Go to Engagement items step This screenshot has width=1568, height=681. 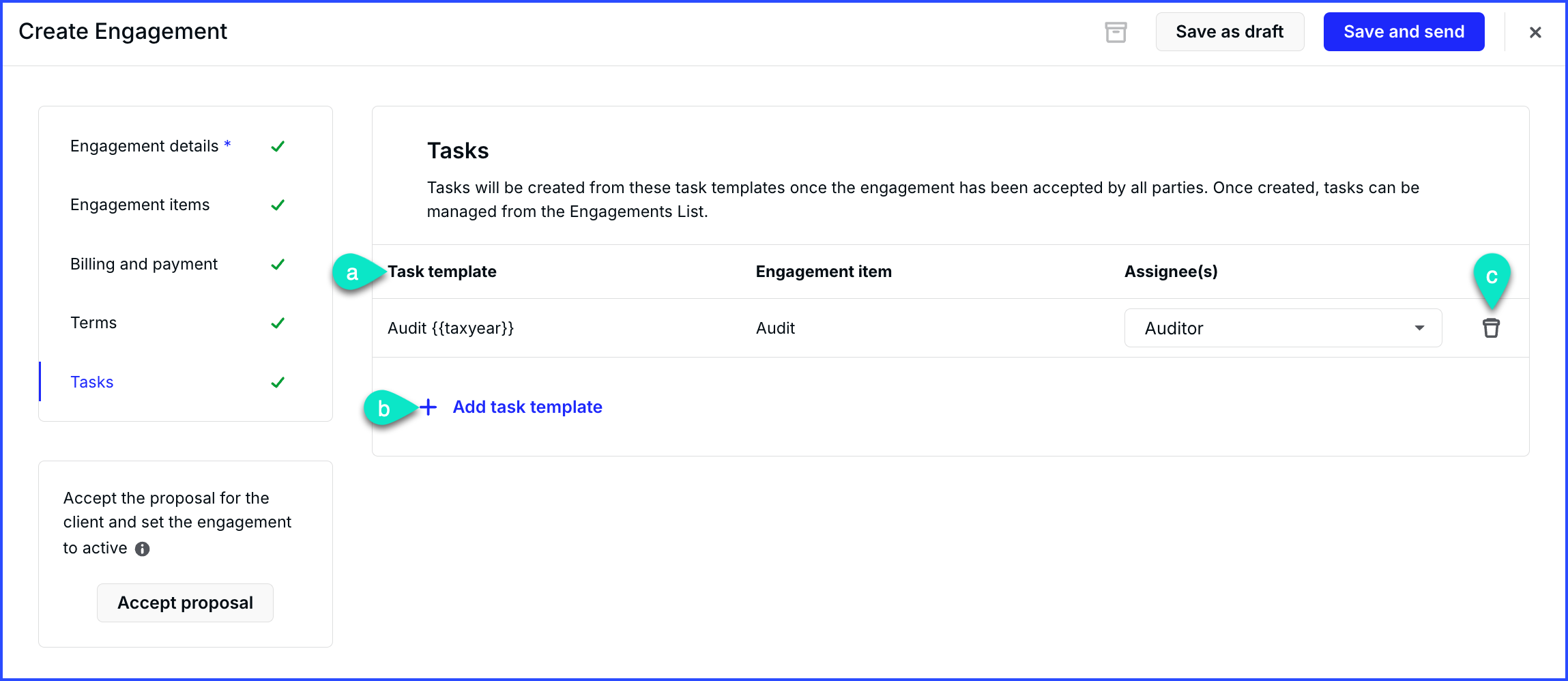coord(140,205)
